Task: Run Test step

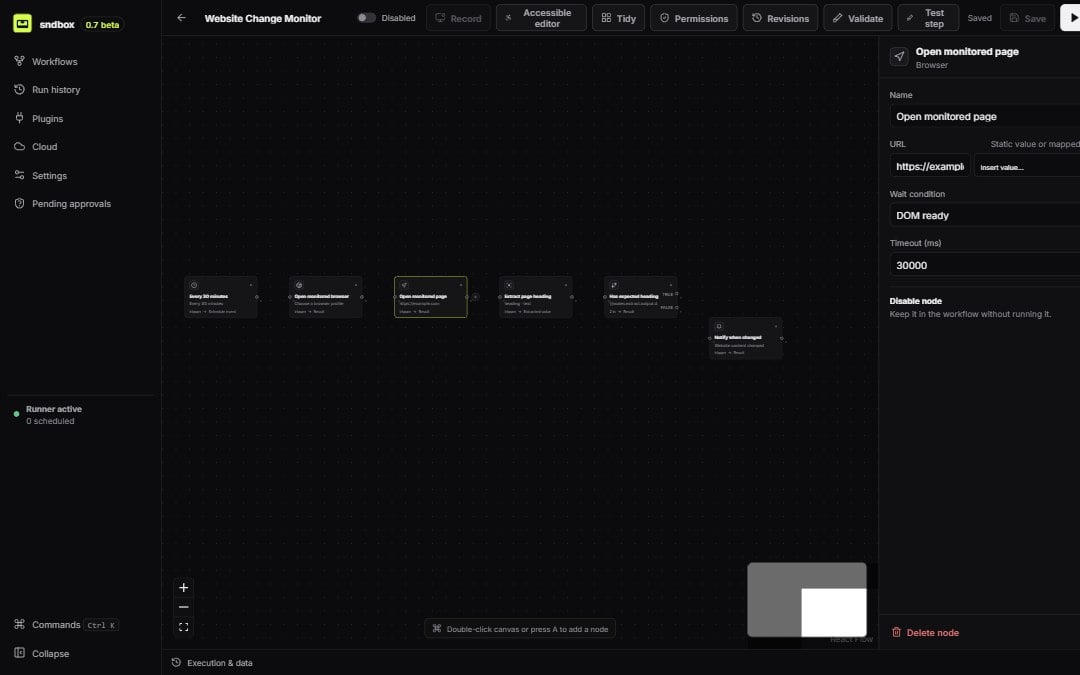Action: 928,18
